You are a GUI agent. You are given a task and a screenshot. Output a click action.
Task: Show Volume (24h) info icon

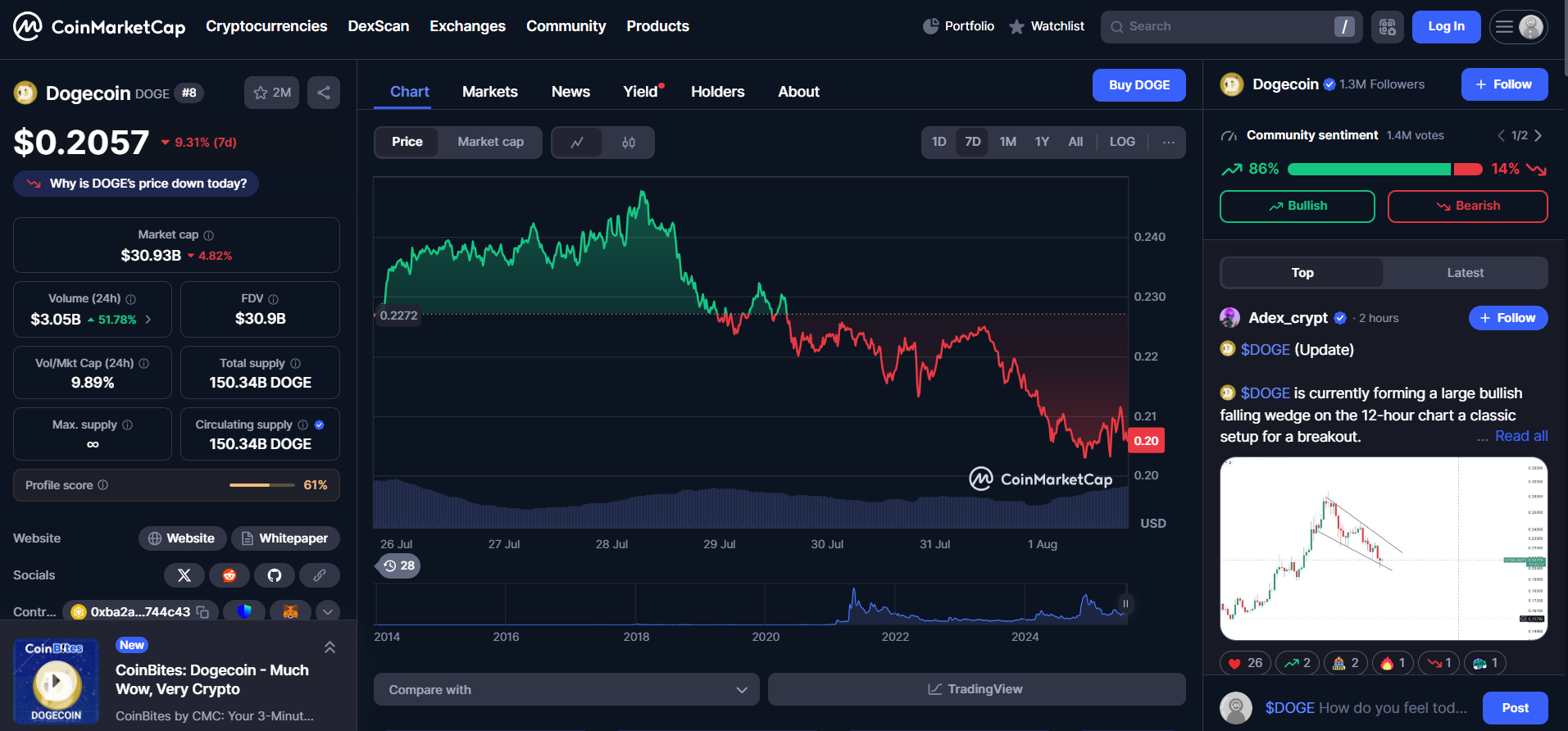click(131, 299)
